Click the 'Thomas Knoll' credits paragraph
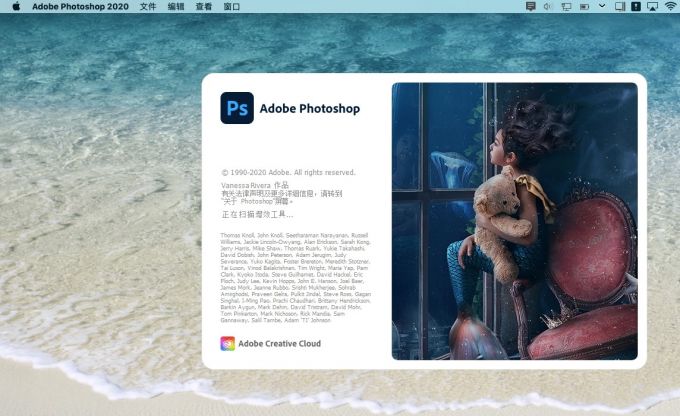The width and height of the screenshot is (680, 416). click(296, 278)
